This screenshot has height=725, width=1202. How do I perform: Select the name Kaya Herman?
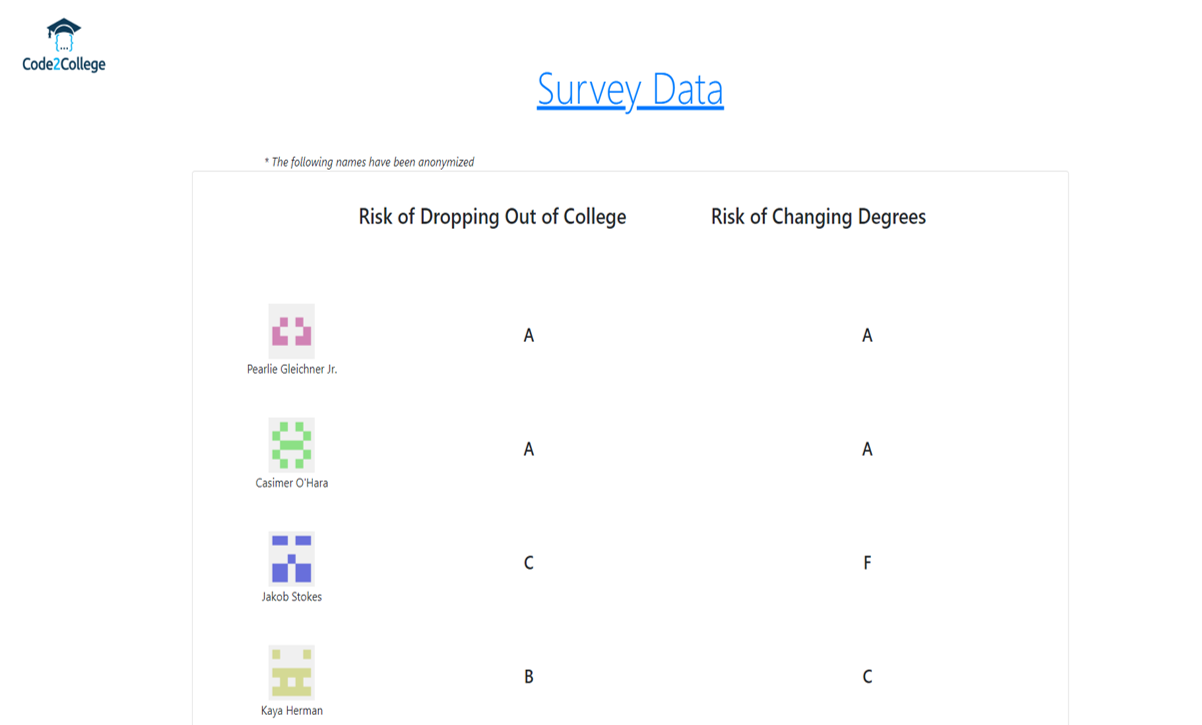click(x=292, y=711)
